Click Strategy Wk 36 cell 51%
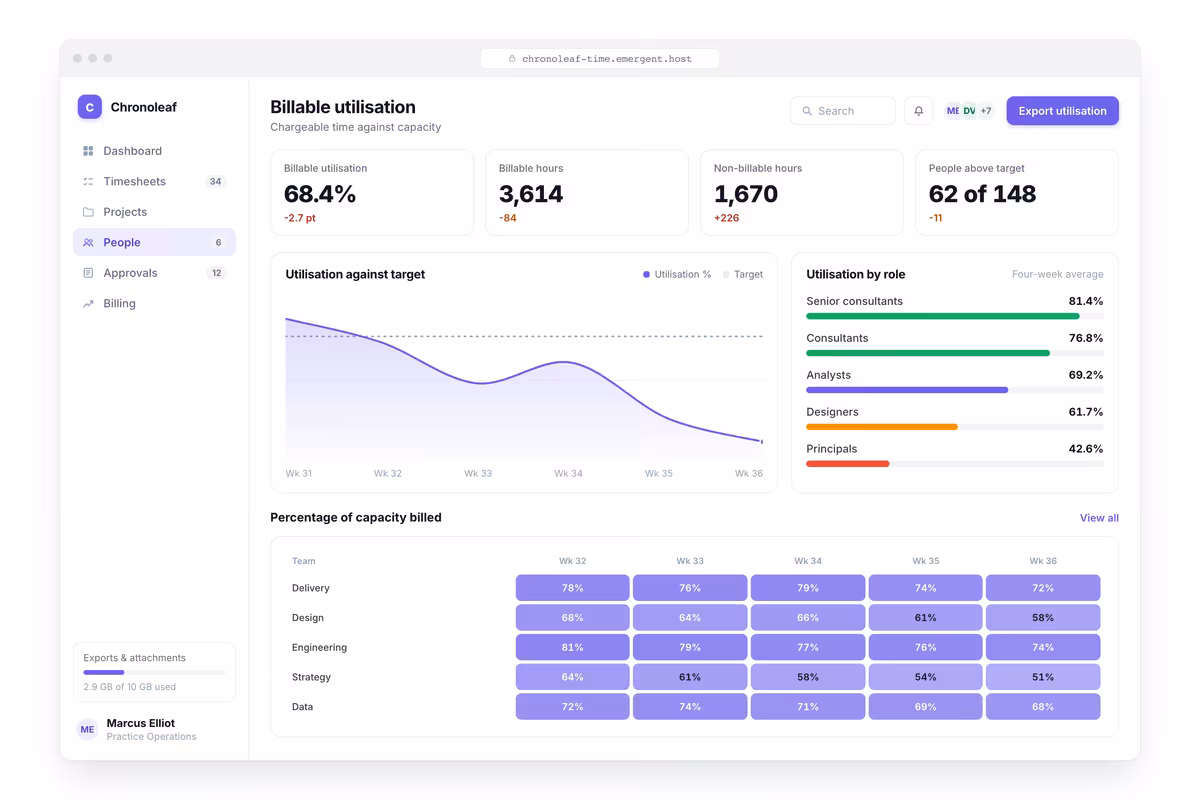 click(x=1043, y=677)
